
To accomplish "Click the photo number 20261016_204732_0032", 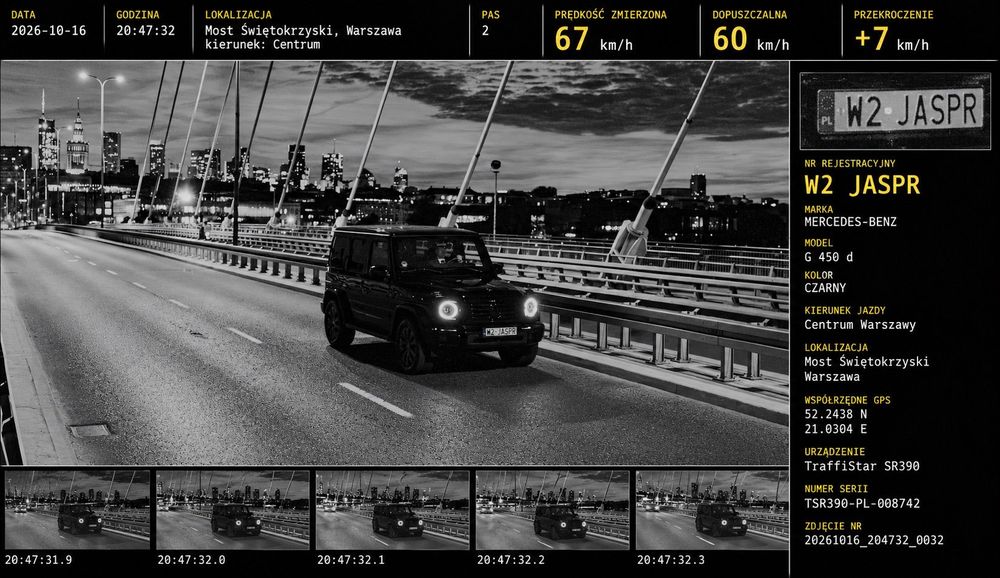I will click(x=874, y=540).
